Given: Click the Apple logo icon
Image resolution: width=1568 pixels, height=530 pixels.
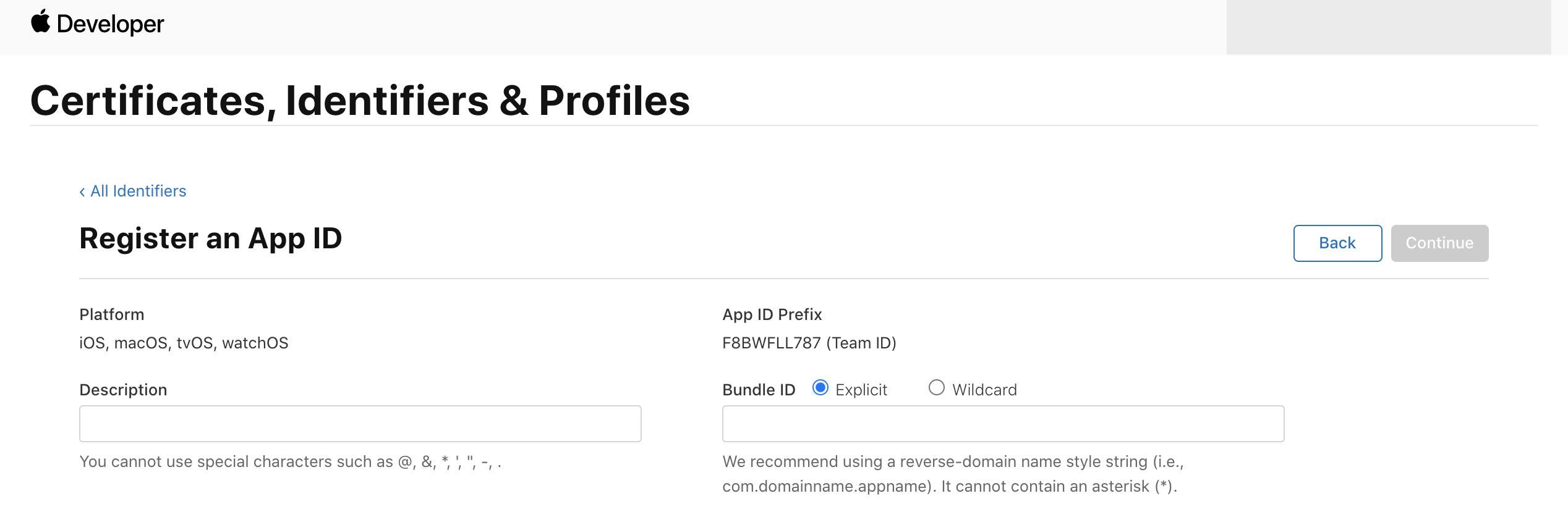Looking at the screenshot, I should click(x=40, y=22).
